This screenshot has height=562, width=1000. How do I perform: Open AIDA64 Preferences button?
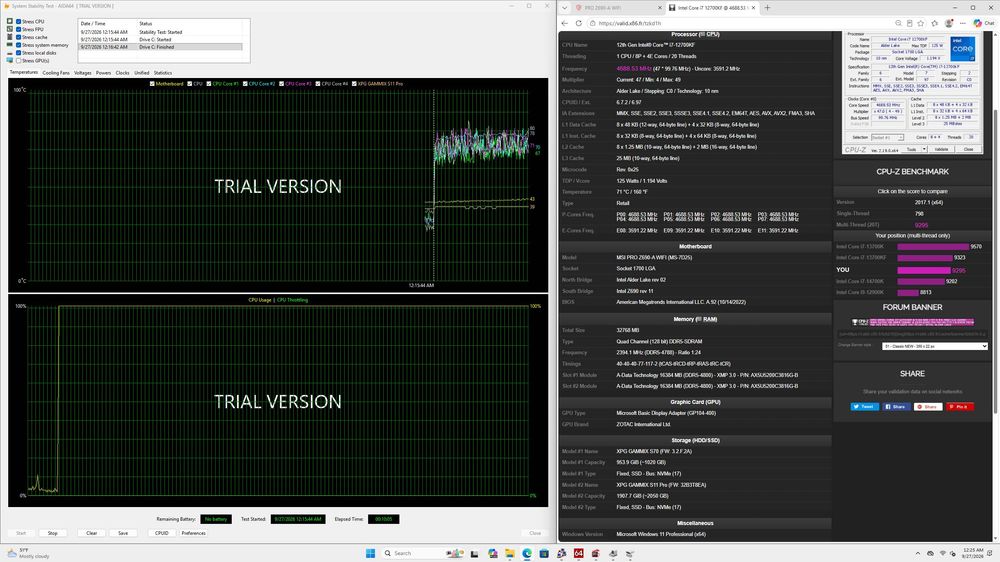click(x=193, y=533)
